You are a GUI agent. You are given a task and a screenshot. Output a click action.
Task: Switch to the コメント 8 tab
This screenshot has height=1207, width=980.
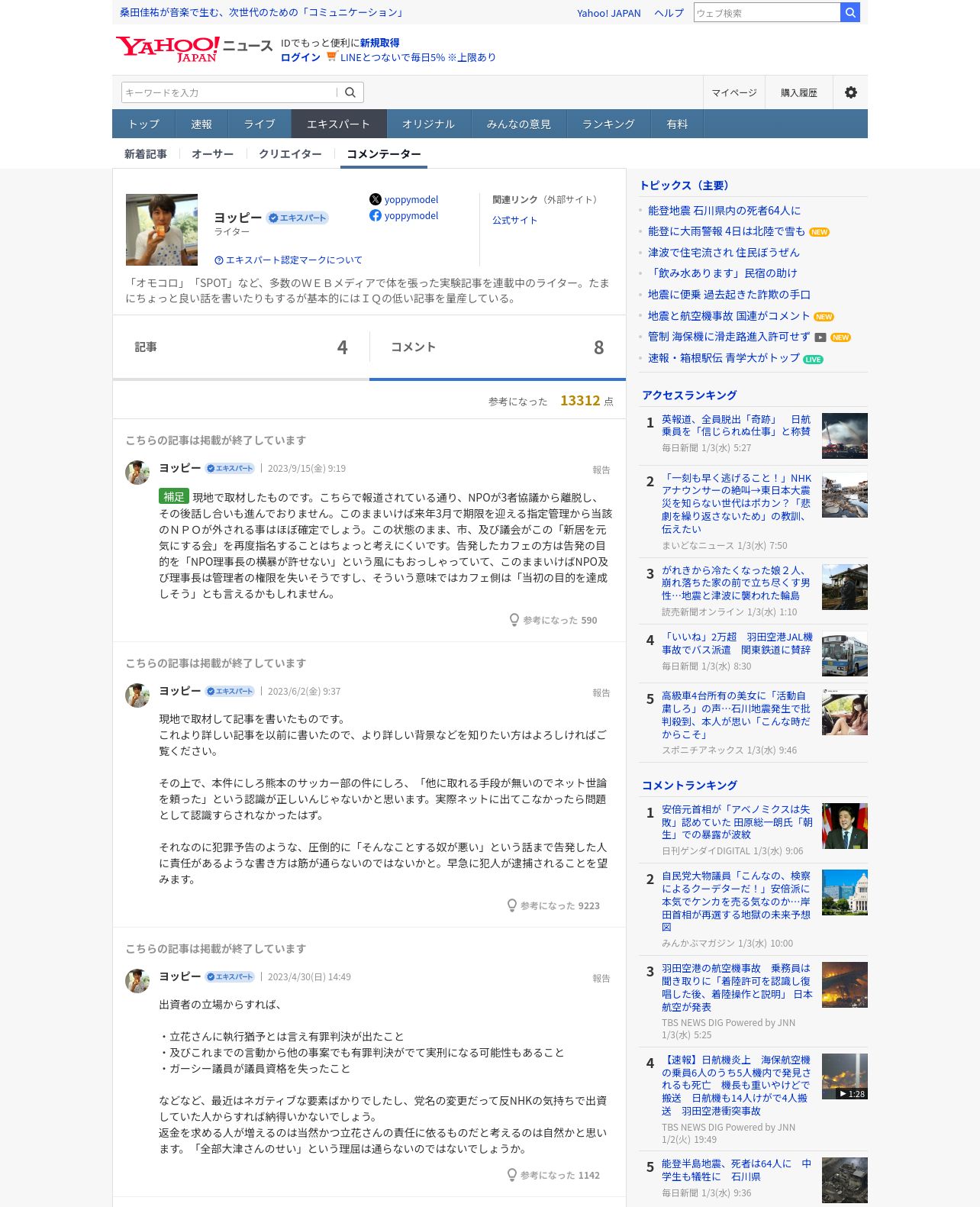(498, 347)
